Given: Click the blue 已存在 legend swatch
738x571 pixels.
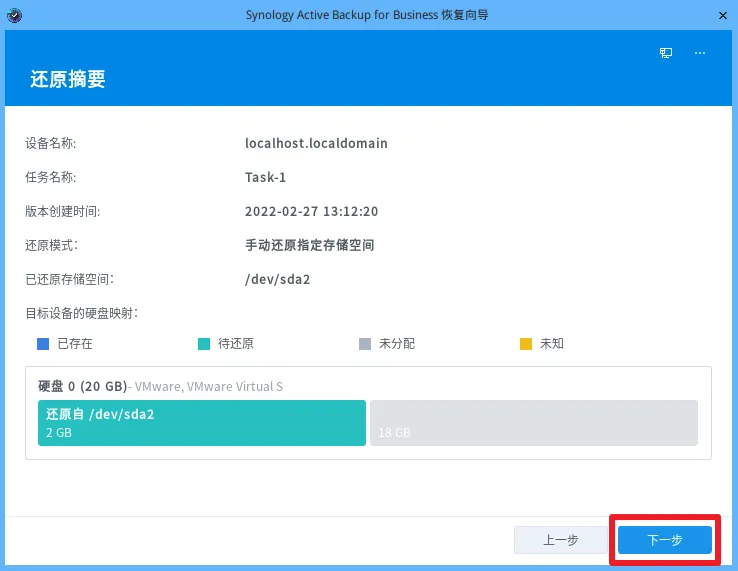Looking at the screenshot, I should tap(43, 344).
